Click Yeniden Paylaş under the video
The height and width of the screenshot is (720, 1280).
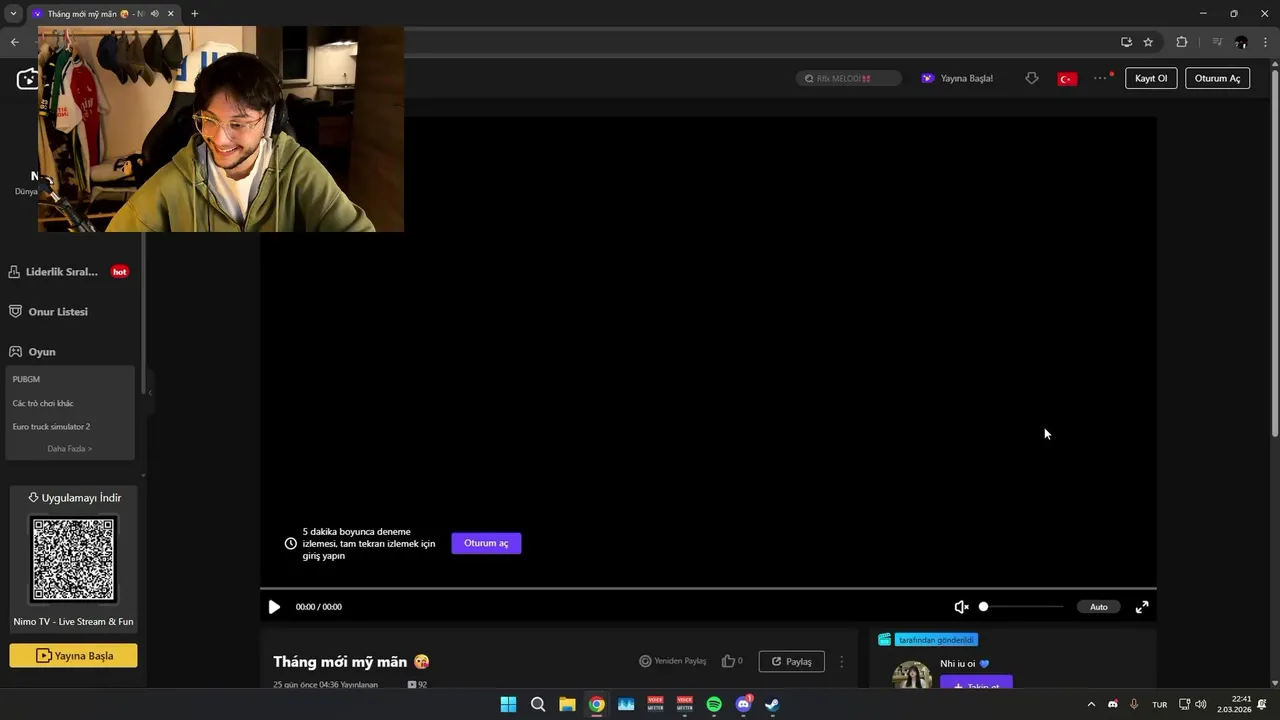[673, 661]
